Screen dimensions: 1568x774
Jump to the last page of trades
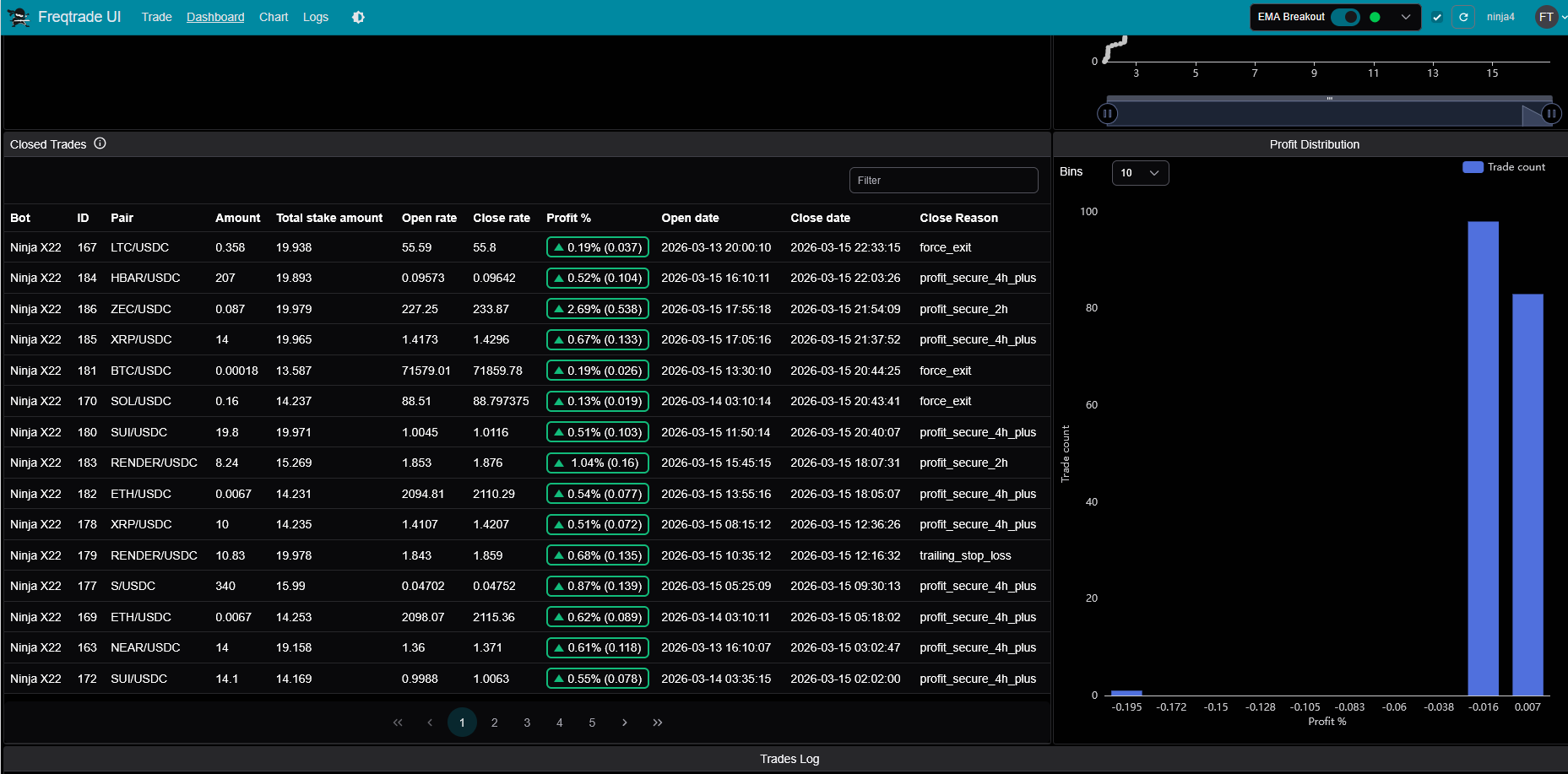(658, 723)
